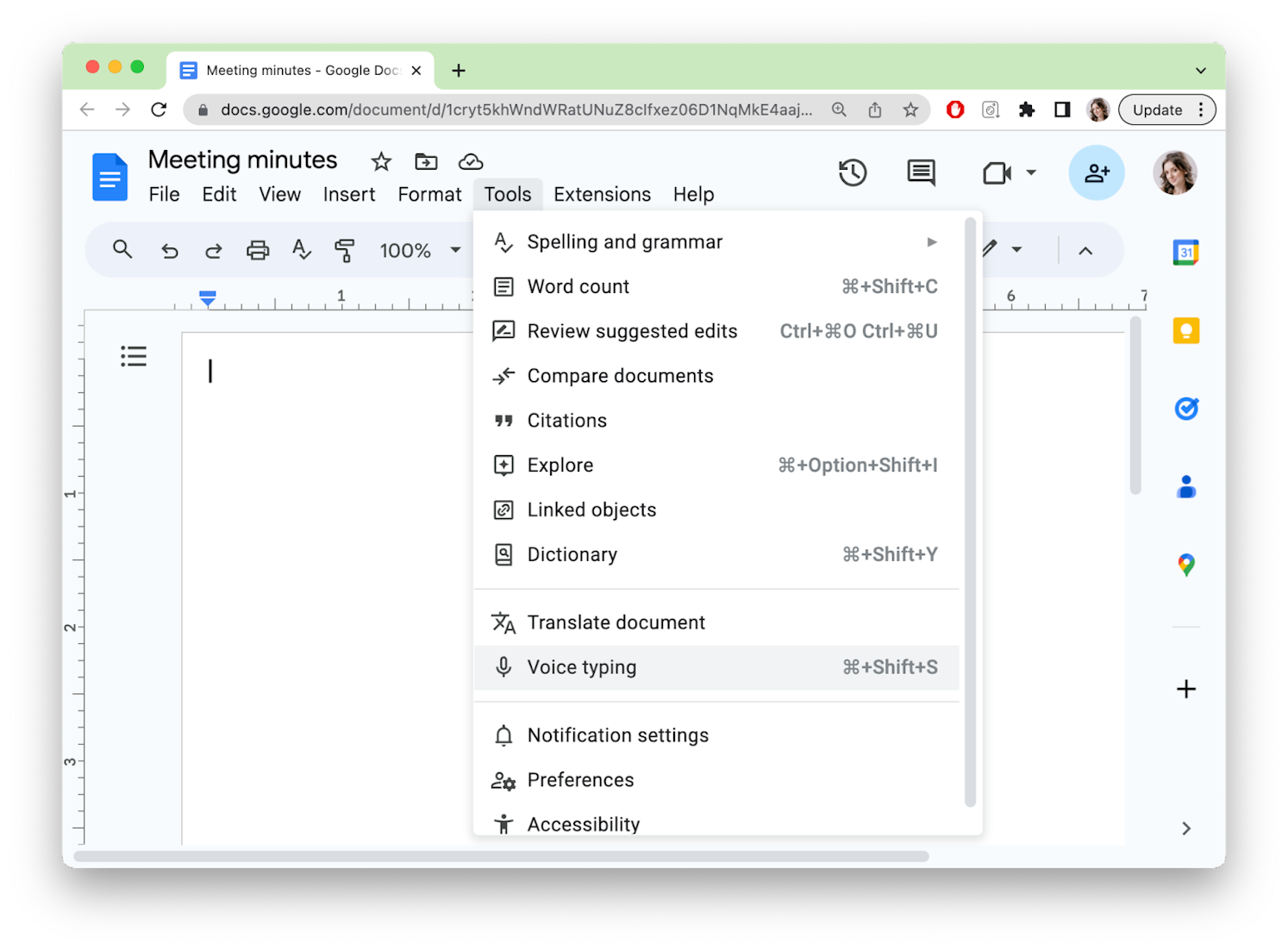Select the paint format tool
This screenshot has height=950, width=1288.
[x=344, y=251]
